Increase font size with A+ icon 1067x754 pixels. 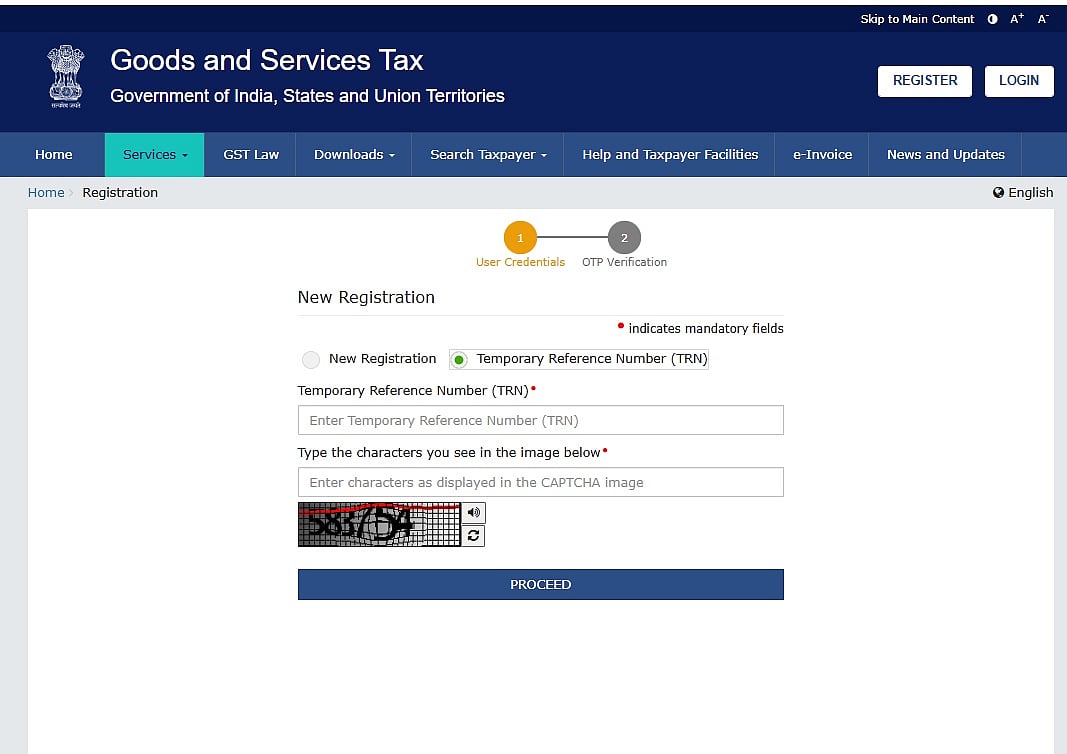(1017, 19)
